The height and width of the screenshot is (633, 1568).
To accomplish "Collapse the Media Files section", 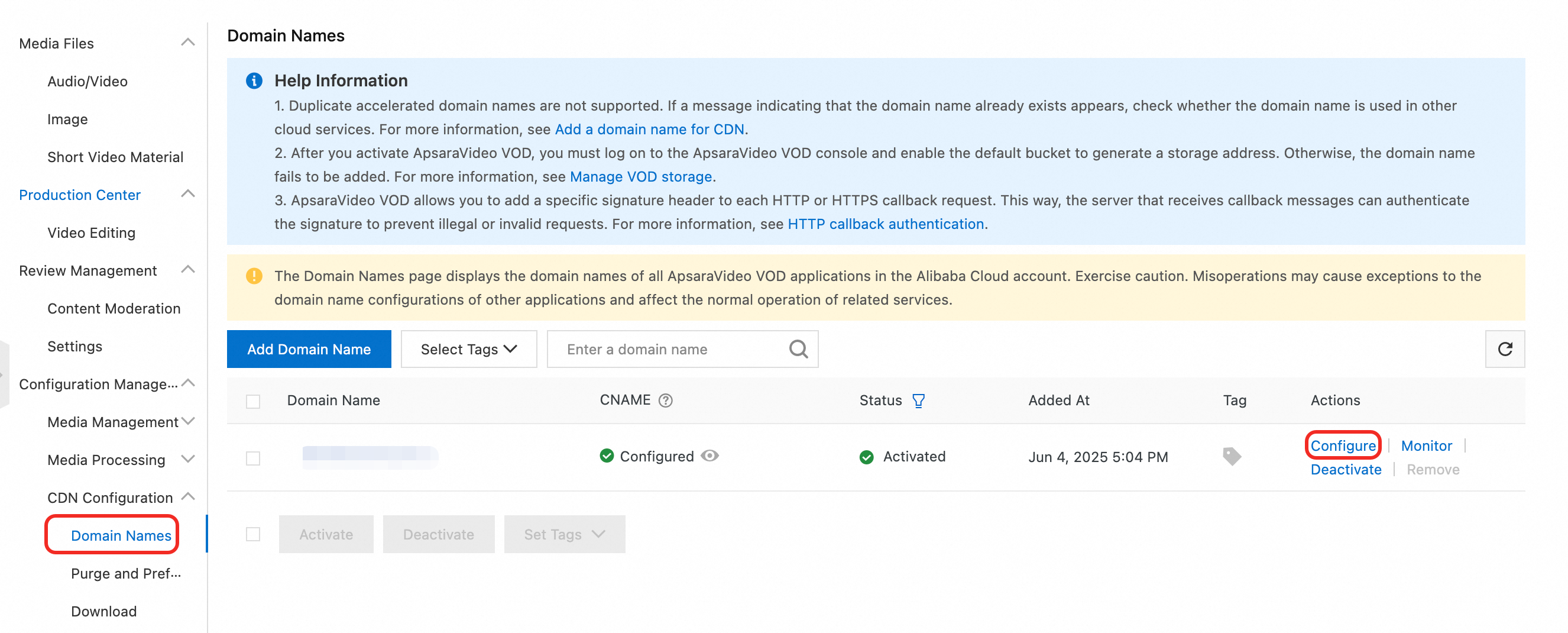I will [188, 43].
